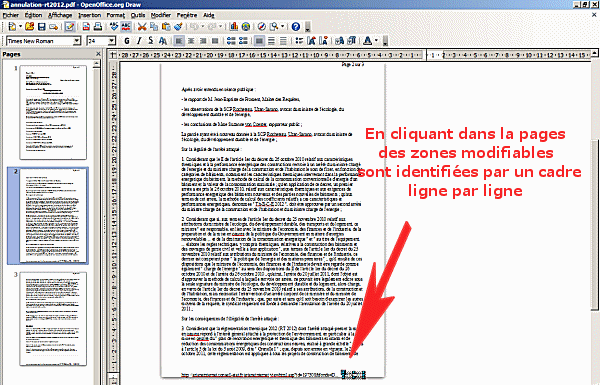Open the Redo history dropdown arrow

click(221, 26)
